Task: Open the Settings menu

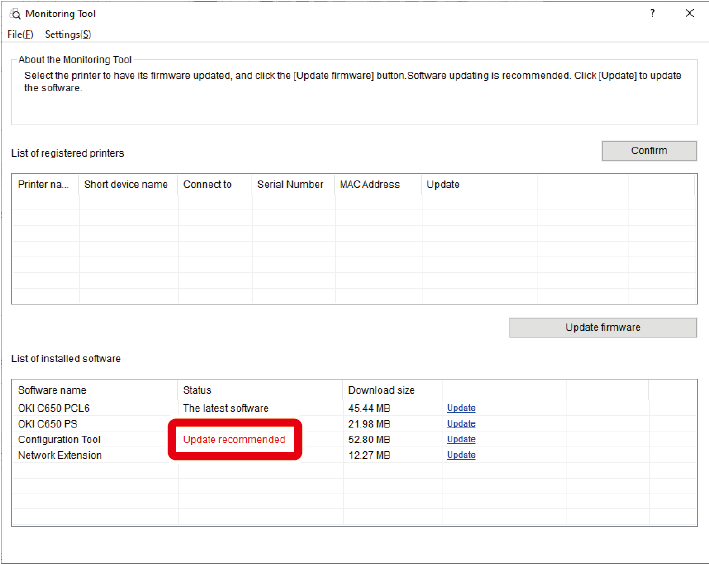Action: pos(68,34)
